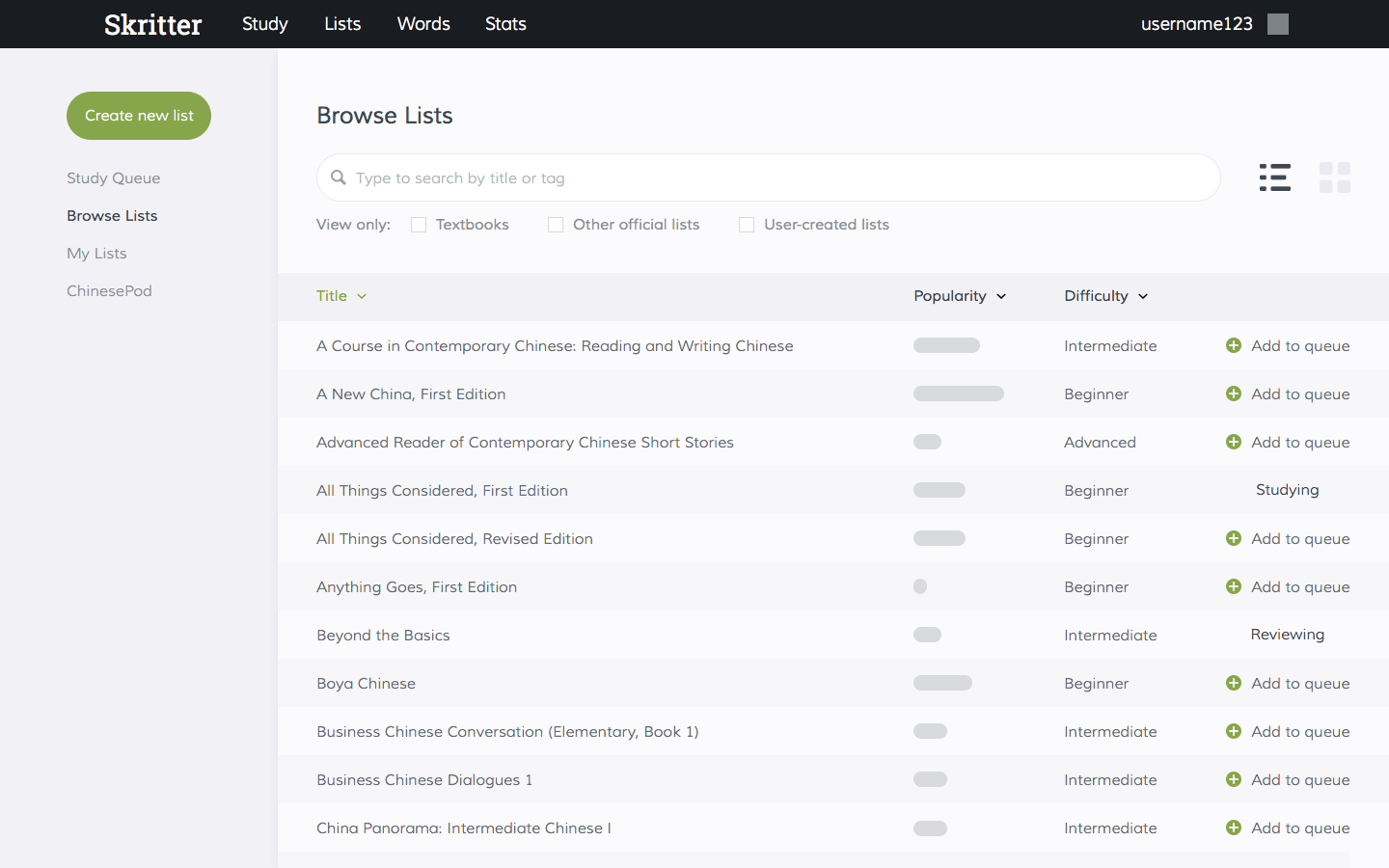Open the Study menu

pyautogui.click(x=265, y=24)
